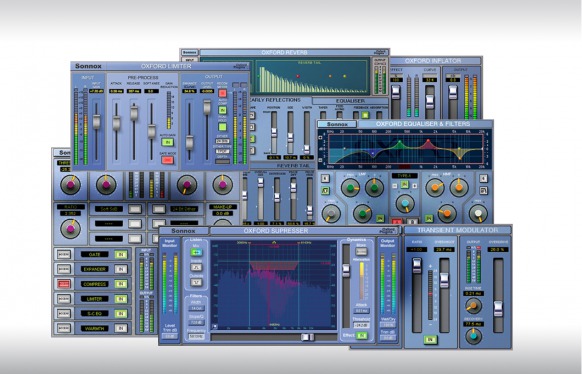Toggle the S-C EQ section IN button
The image size is (582, 374).
coord(121,314)
